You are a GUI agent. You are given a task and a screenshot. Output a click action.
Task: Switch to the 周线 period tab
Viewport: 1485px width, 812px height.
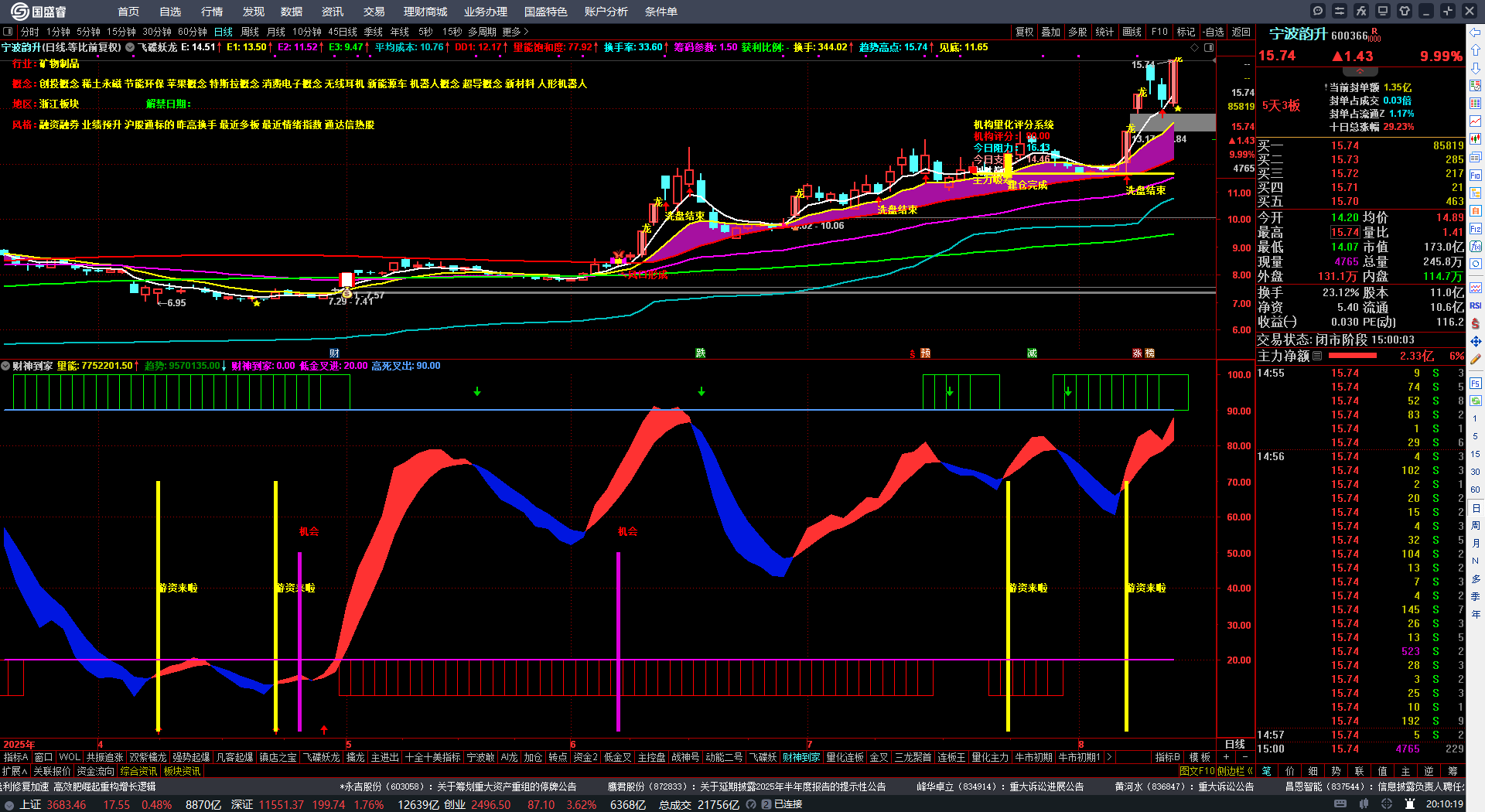[250, 32]
